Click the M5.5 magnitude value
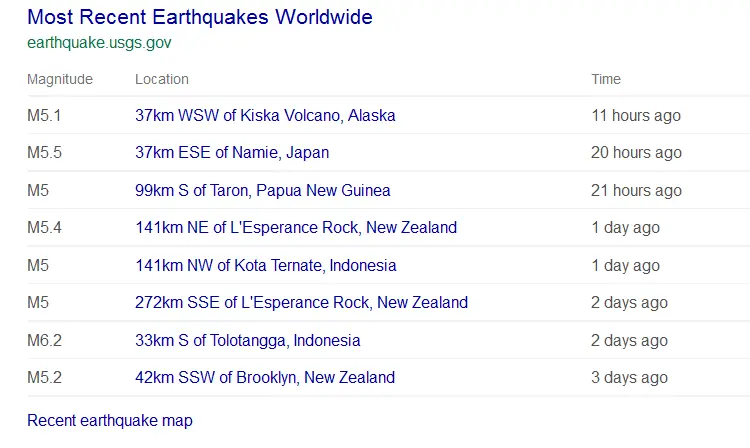Screen dimensions: 750x448 [45, 153]
